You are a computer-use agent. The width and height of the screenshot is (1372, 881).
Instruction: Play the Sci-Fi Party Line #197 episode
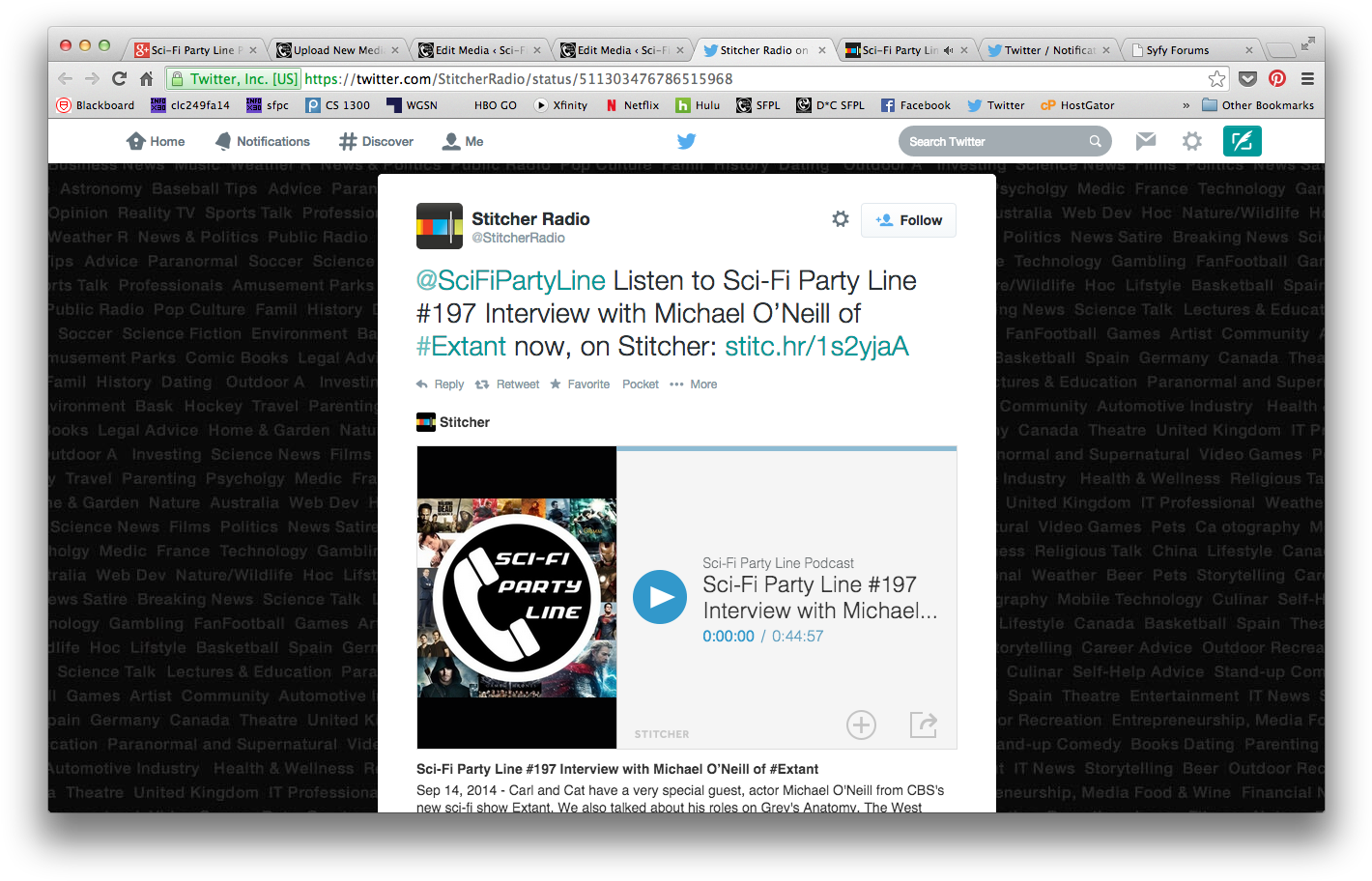point(660,597)
